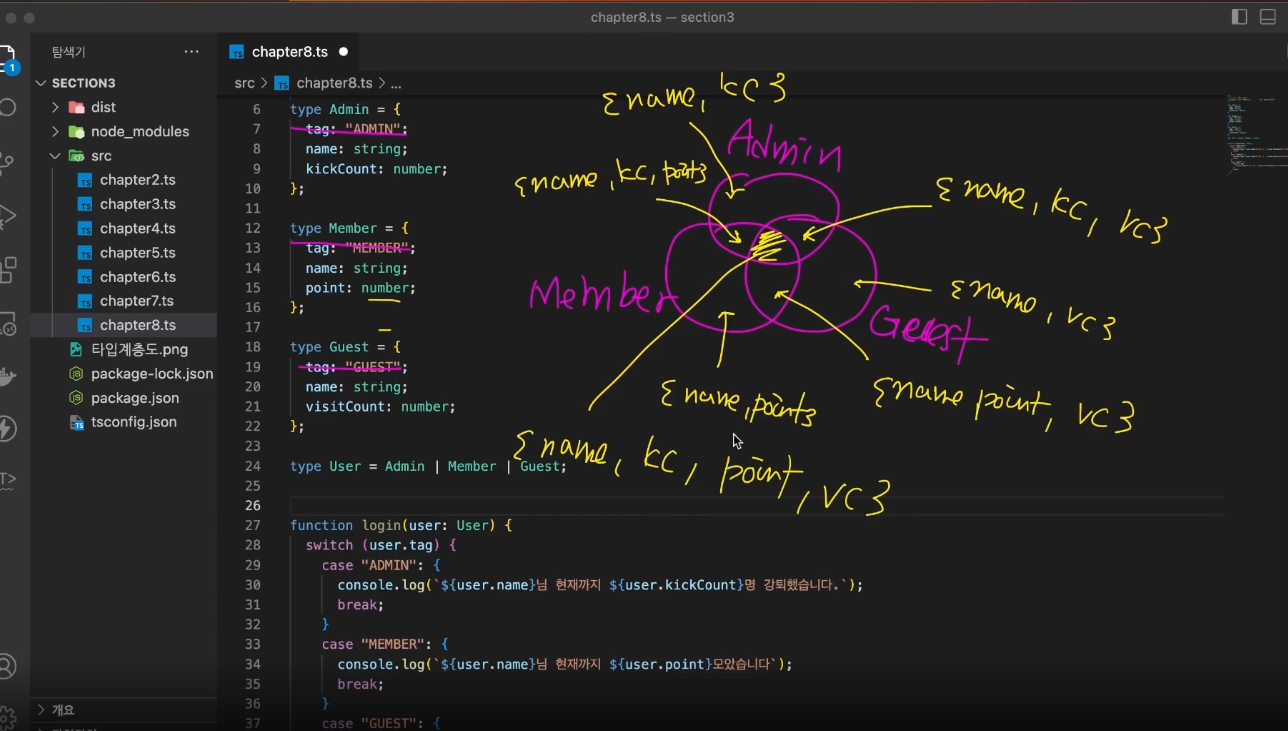Open the Manage gear icon
The width and height of the screenshot is (1288, 731).
click(x=8, y=717)
